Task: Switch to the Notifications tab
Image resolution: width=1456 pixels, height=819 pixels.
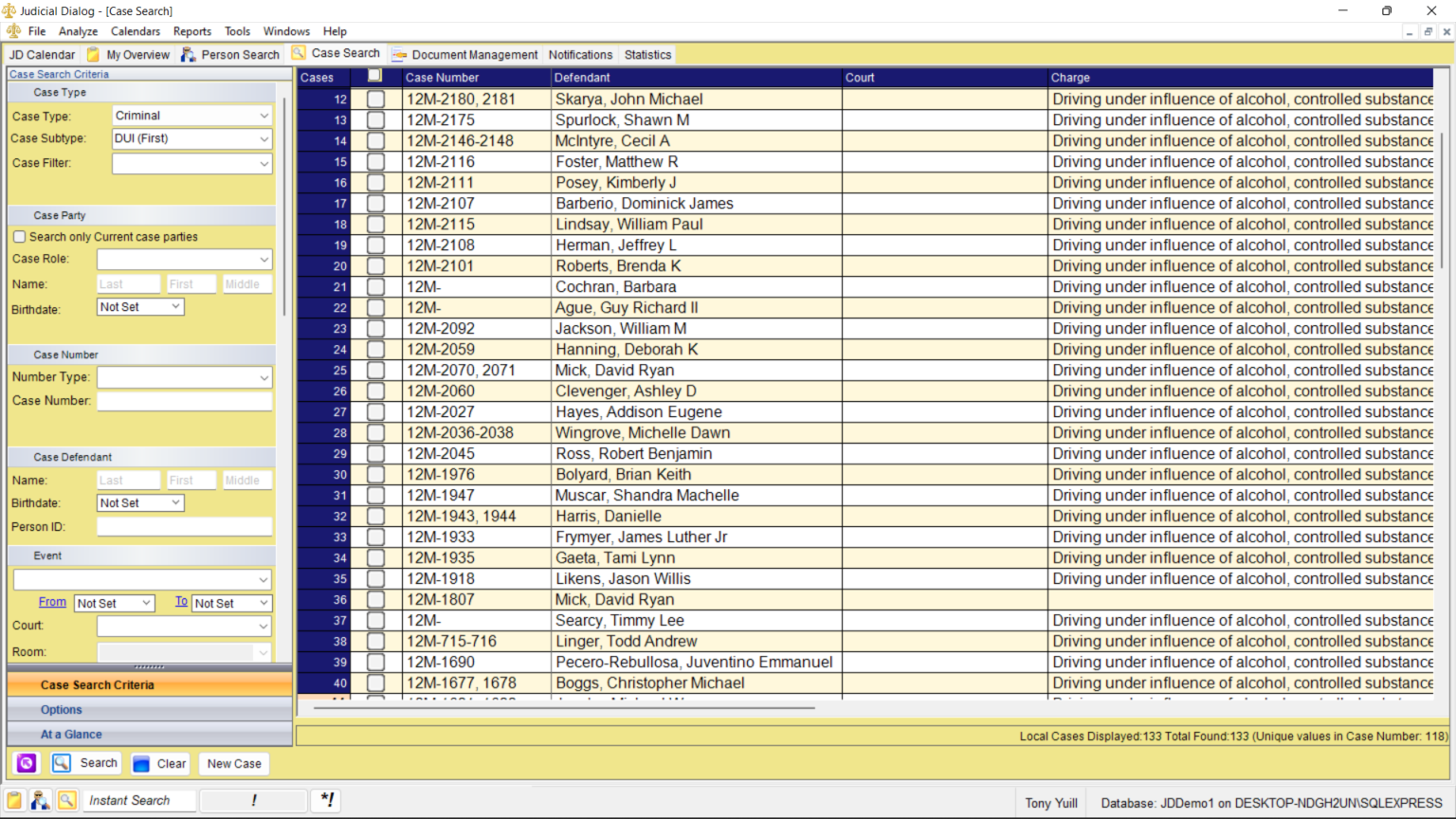Action: (x=580, y=54)
